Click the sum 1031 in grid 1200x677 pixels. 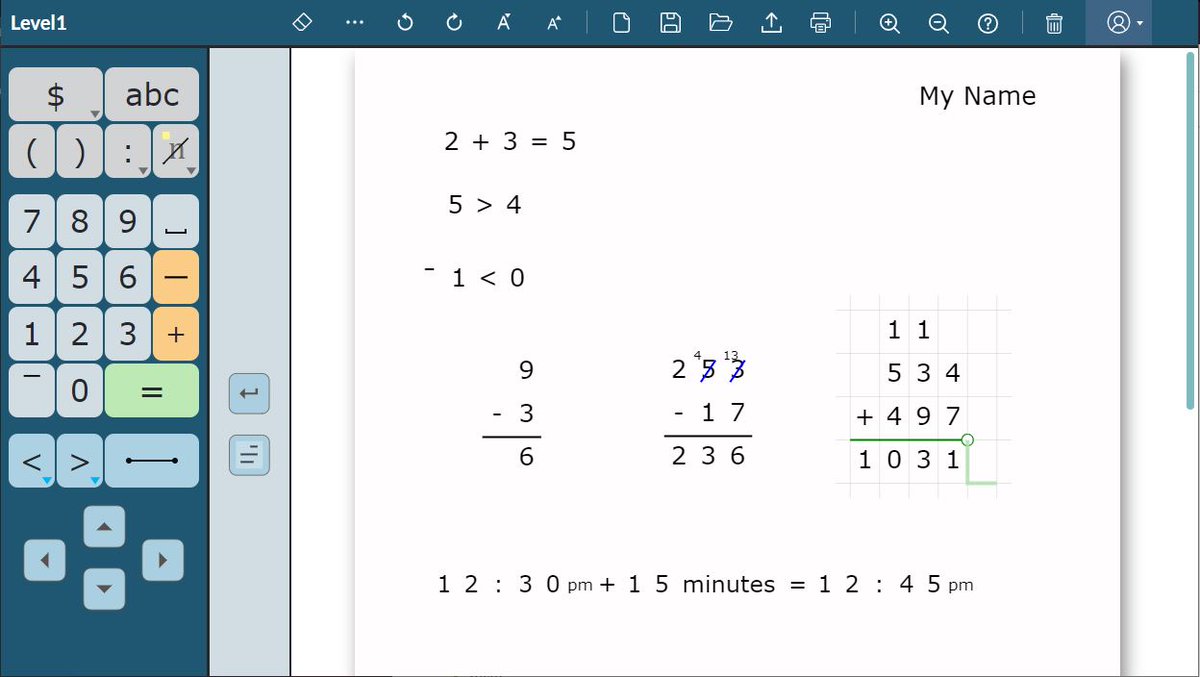coord(908,460)
